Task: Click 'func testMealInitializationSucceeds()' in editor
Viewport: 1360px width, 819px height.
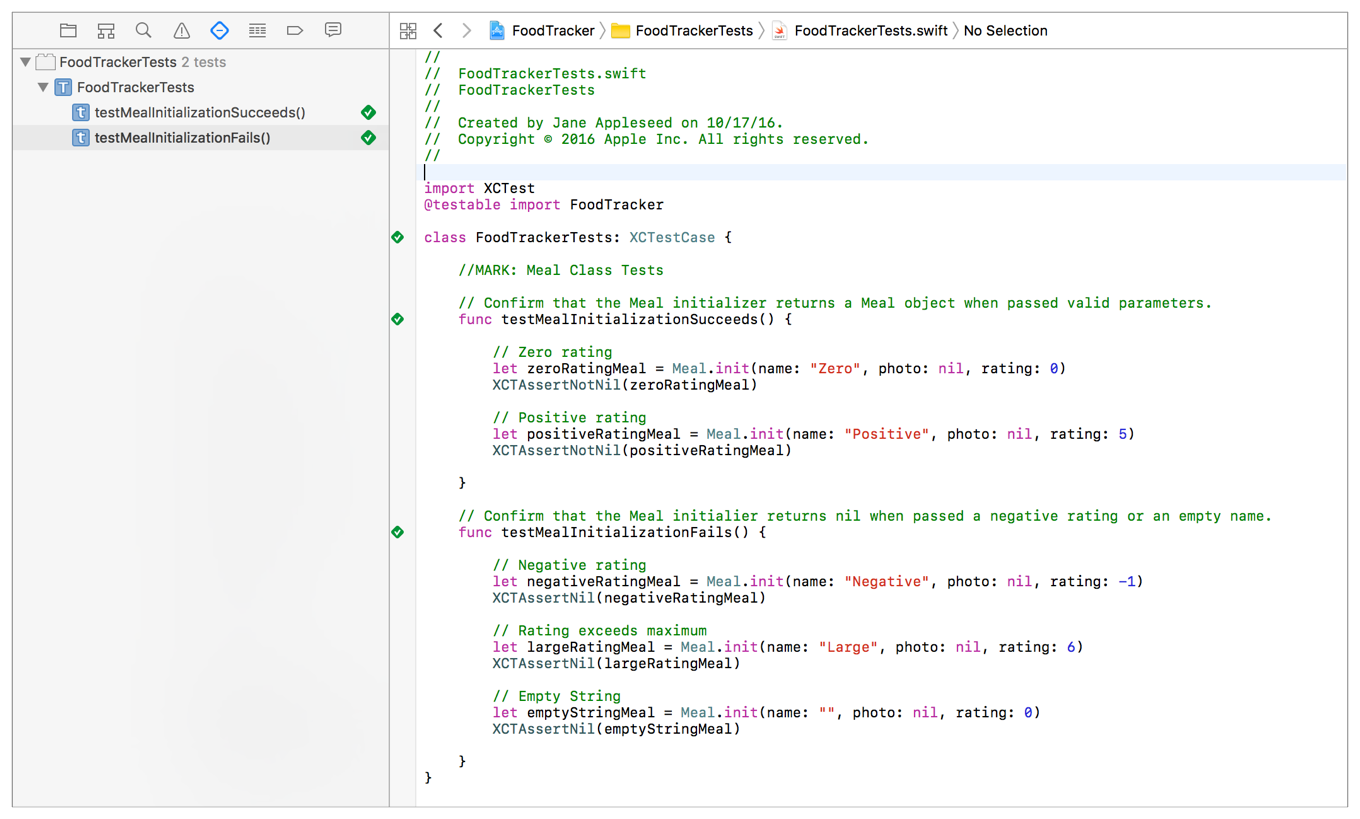Action: pyautogui.click(x=625, y=319)
